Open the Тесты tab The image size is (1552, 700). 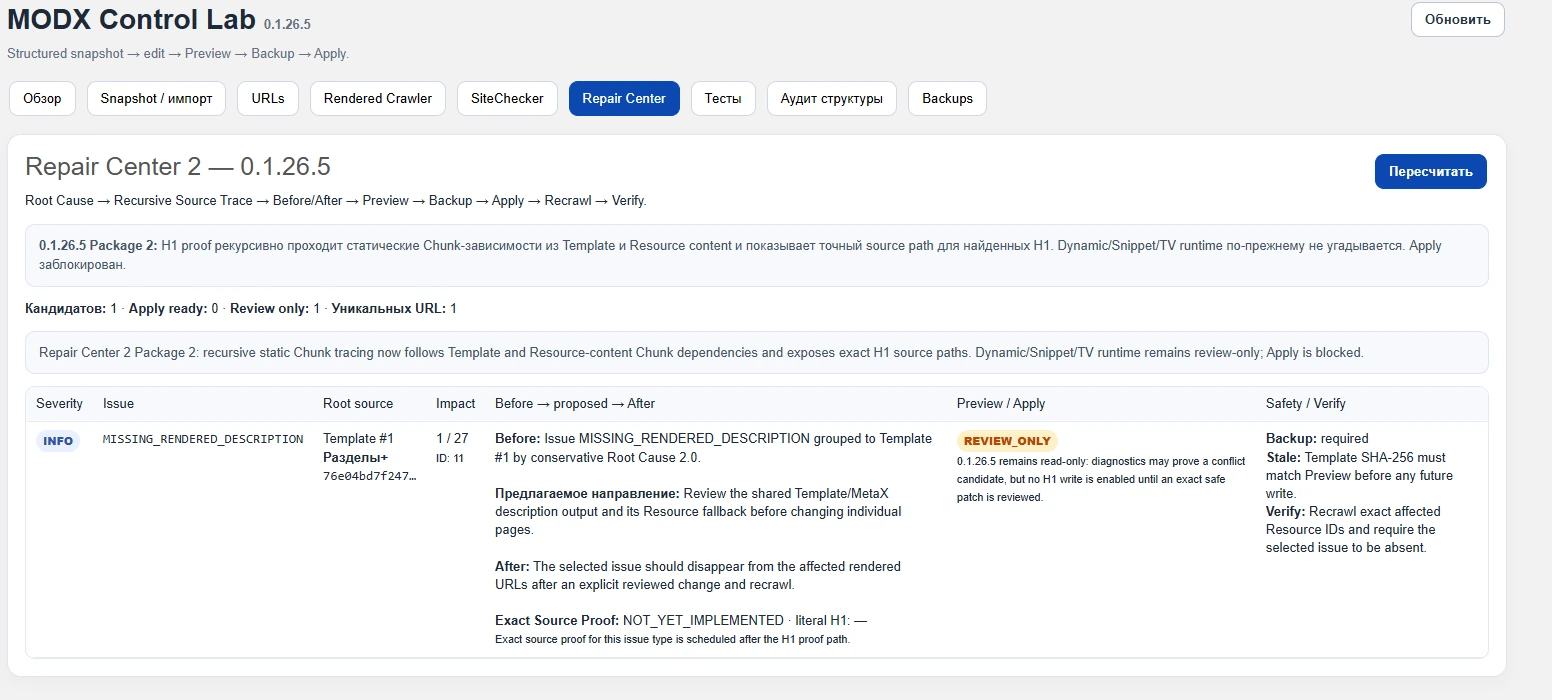pyautogui.click(x=723, y=99)
